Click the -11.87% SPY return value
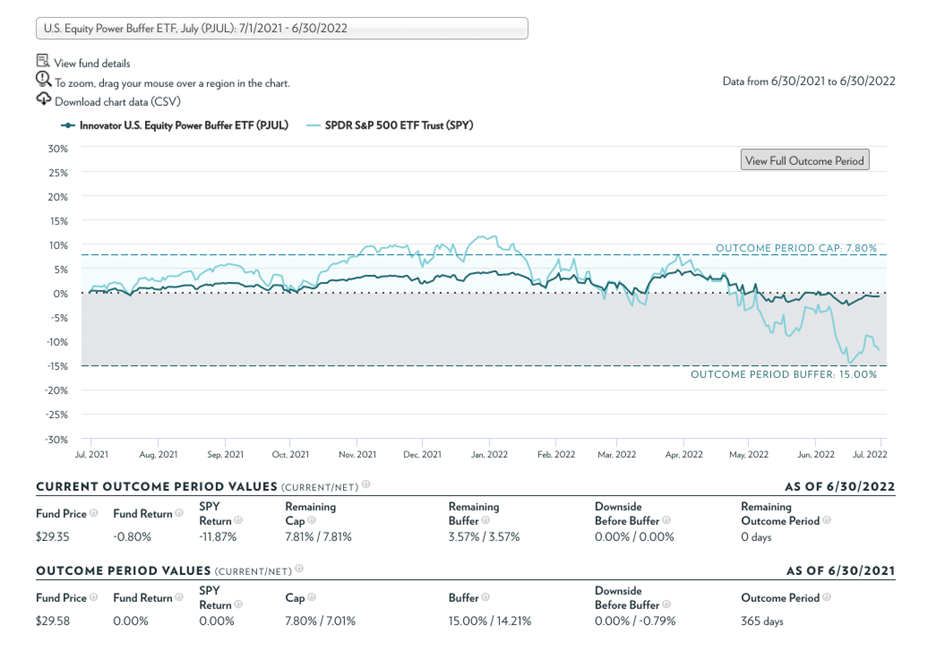 pyautogui.click(x=218, y=537)
